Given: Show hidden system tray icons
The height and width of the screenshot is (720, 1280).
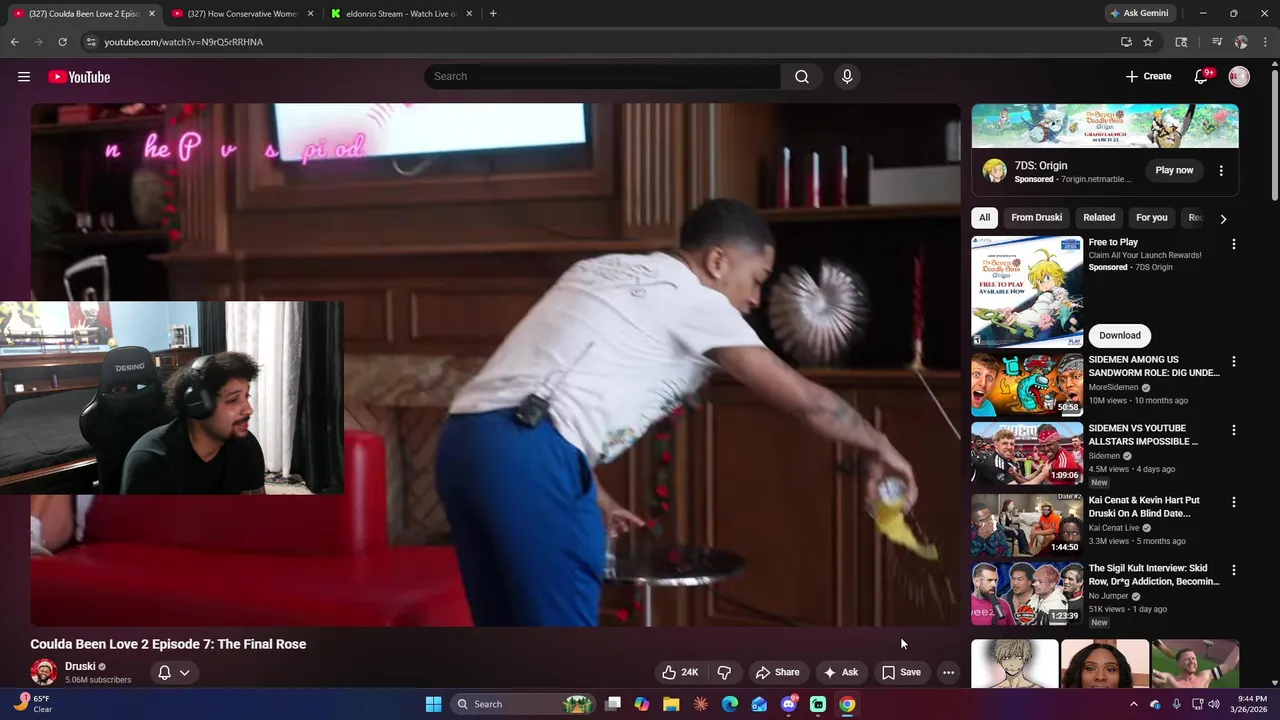Looking at the screenshot, I should click(1133, 704).
